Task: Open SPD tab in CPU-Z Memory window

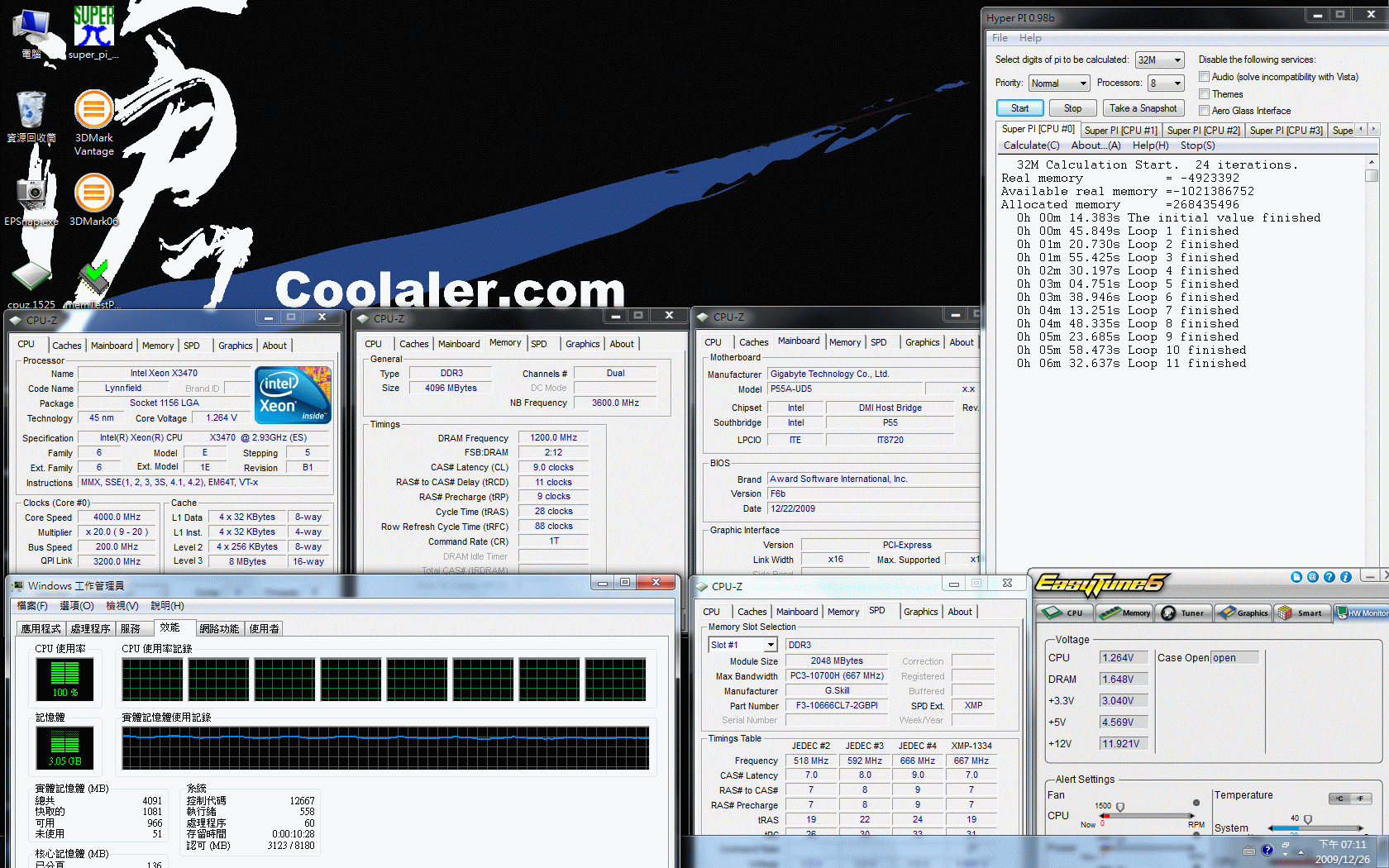Action: point(539,344)
